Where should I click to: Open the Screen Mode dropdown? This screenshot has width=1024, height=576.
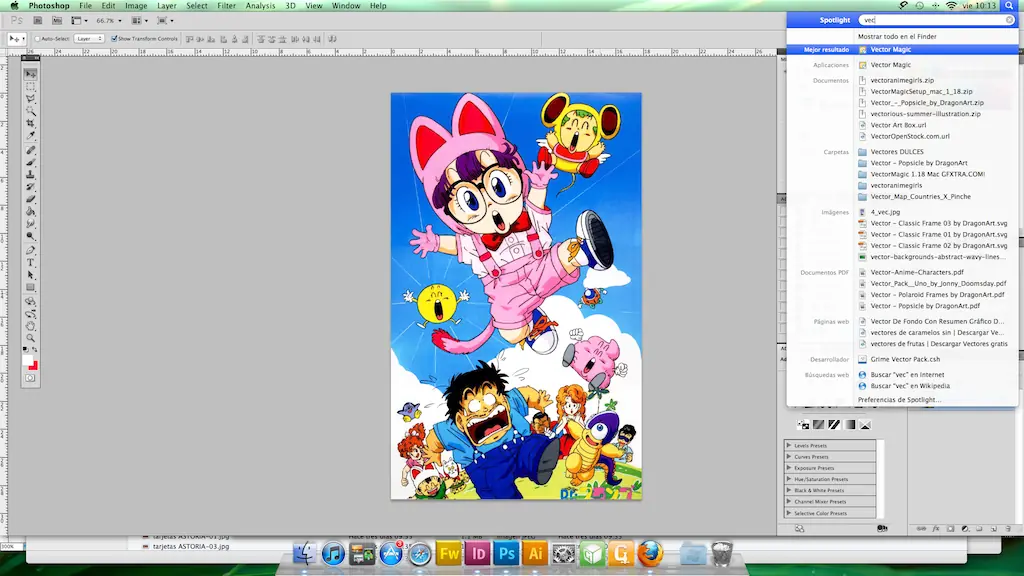click(x=165, y=21)
